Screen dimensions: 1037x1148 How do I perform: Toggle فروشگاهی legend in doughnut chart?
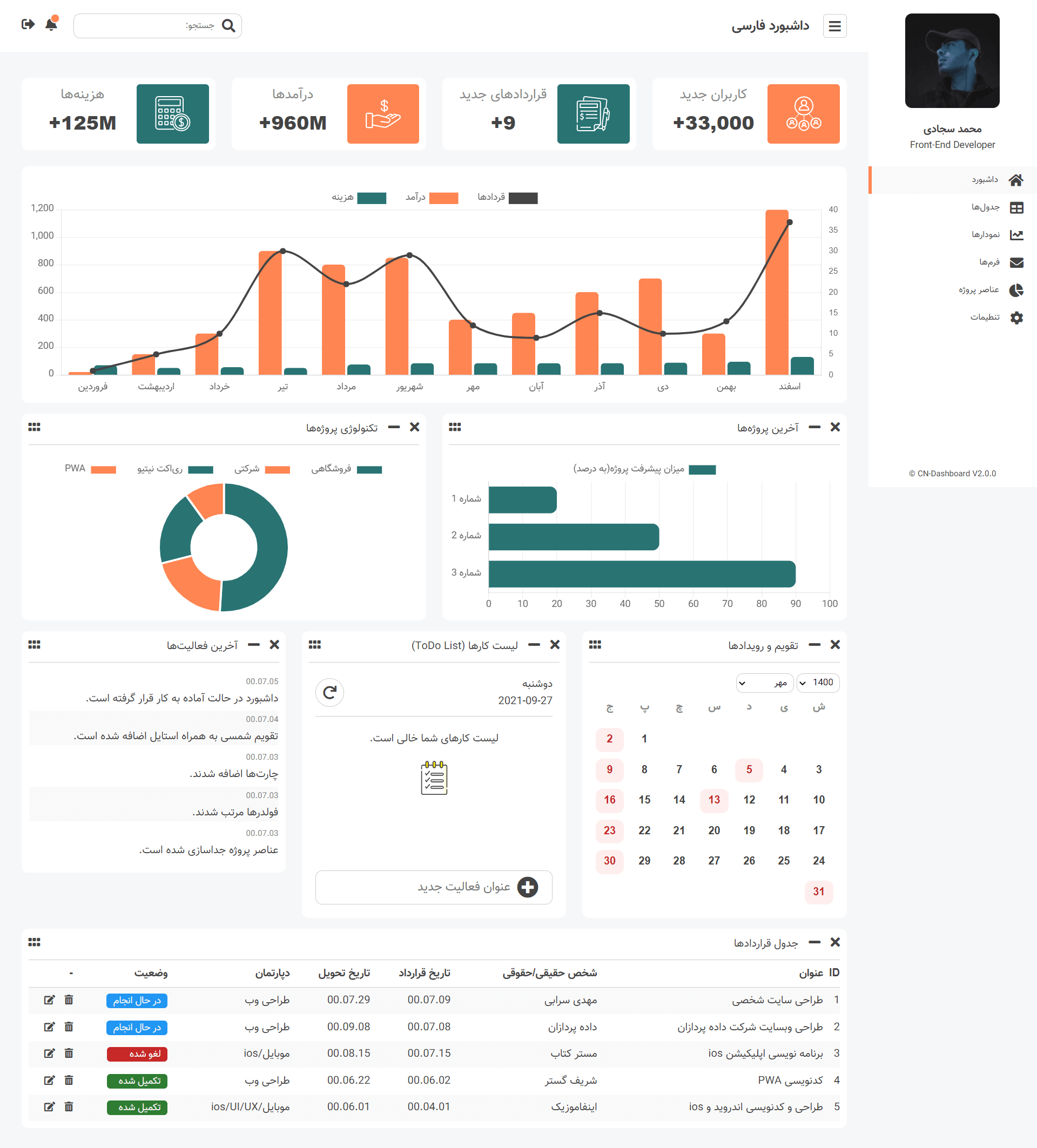(x=346, y=469)
